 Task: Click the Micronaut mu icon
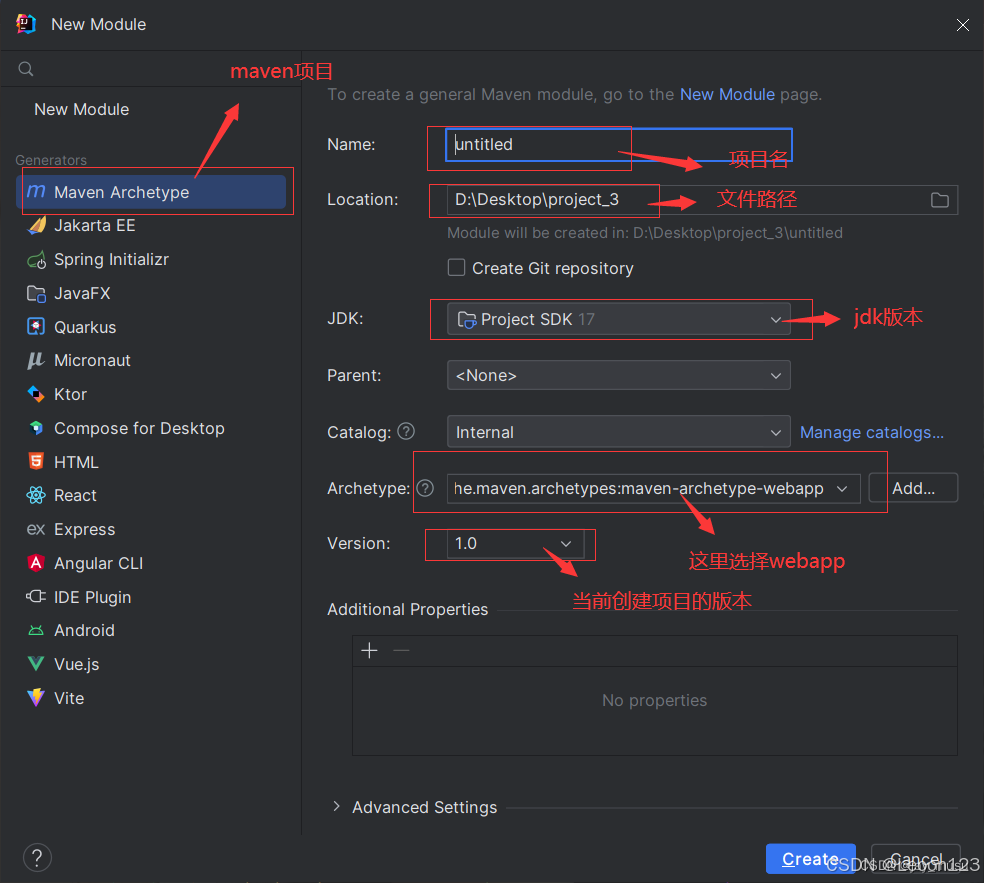point(36,360)
